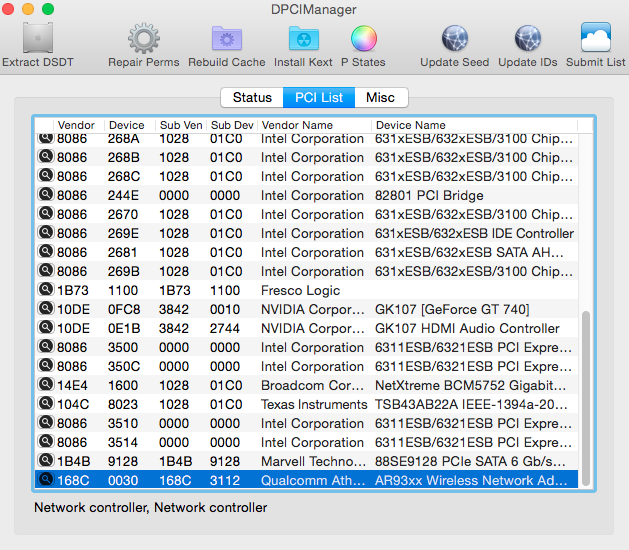Screen dimensions: 629x550
Task: Click magnifier icon on HDMI Audio Controller row
Action: coord(46,327)
